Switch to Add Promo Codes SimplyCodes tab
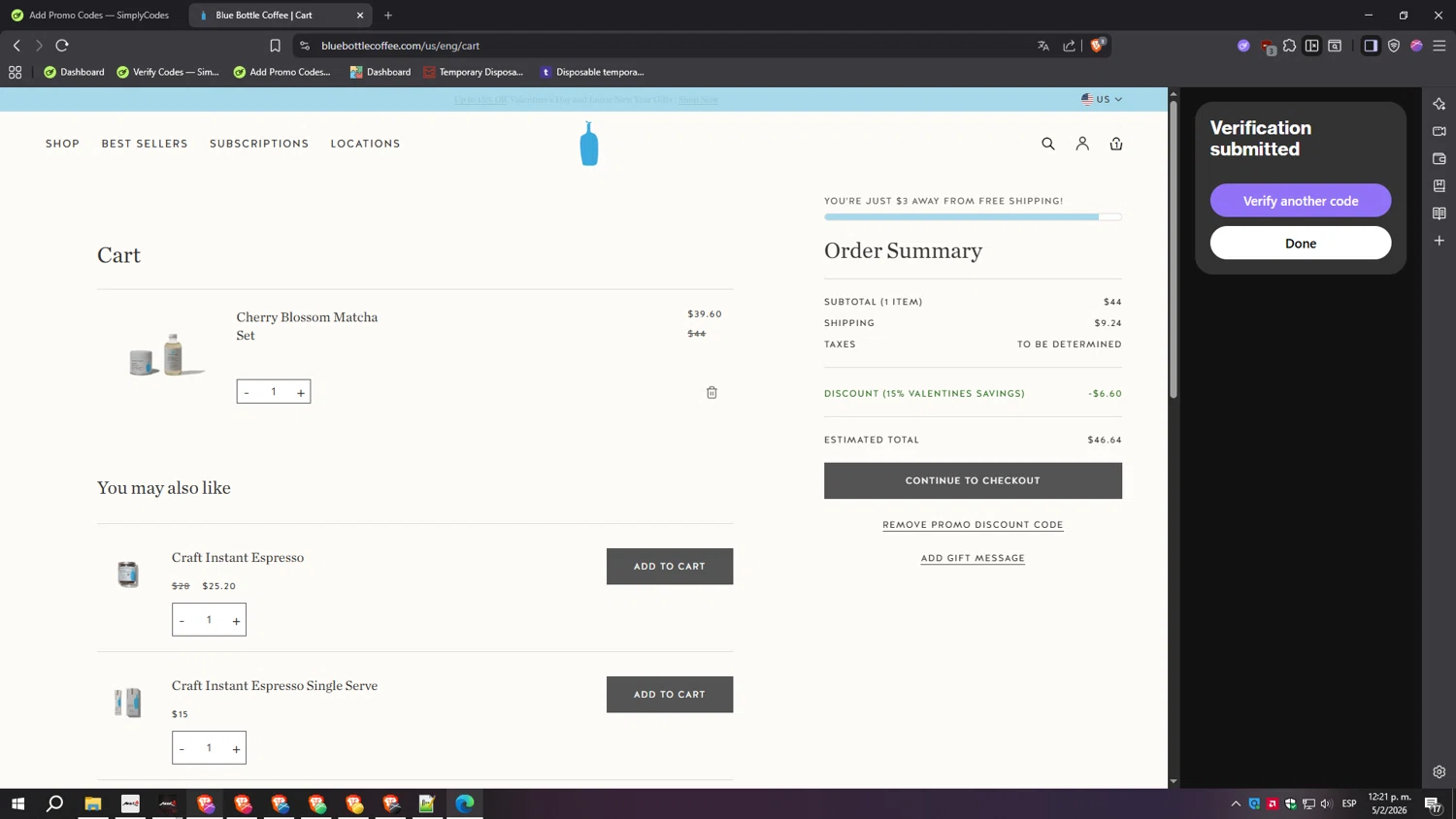 point(90,16)
